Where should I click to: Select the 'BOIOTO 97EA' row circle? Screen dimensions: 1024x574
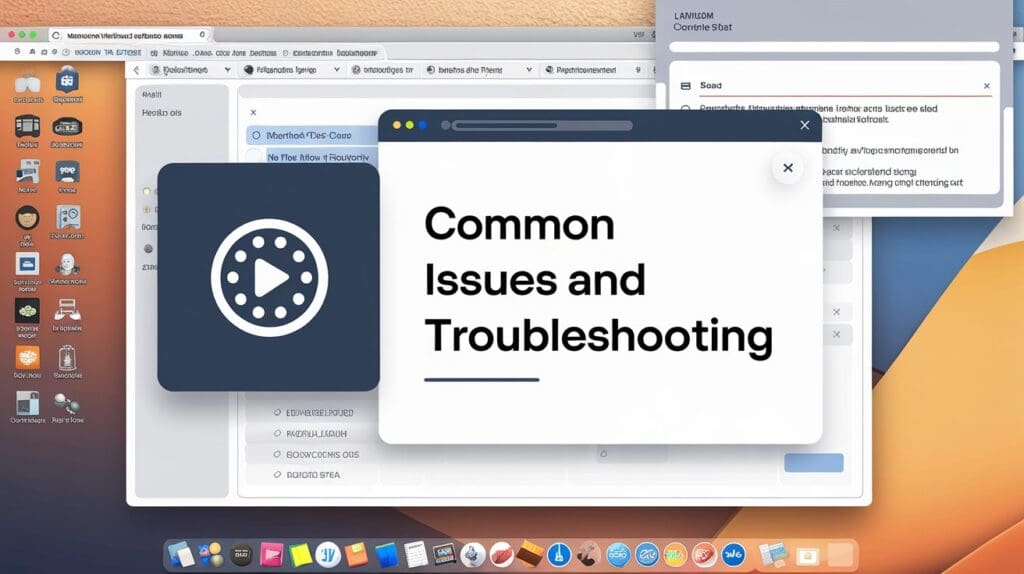278,475
